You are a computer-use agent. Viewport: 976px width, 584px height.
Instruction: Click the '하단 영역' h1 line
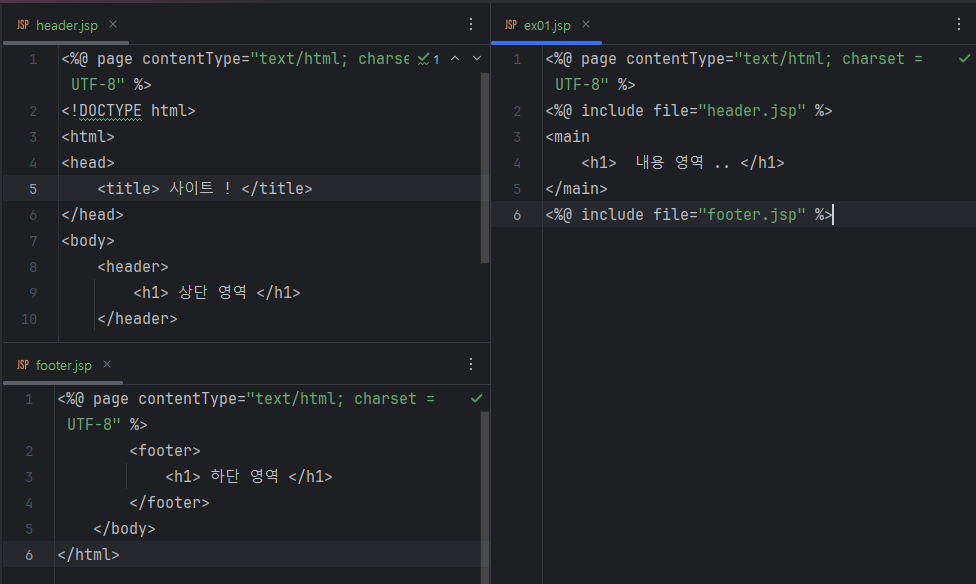tap(249, 477)
